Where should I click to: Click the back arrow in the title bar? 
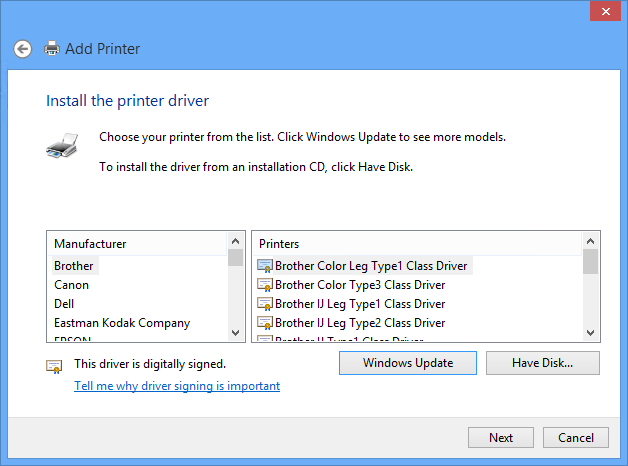coord(23,48)
